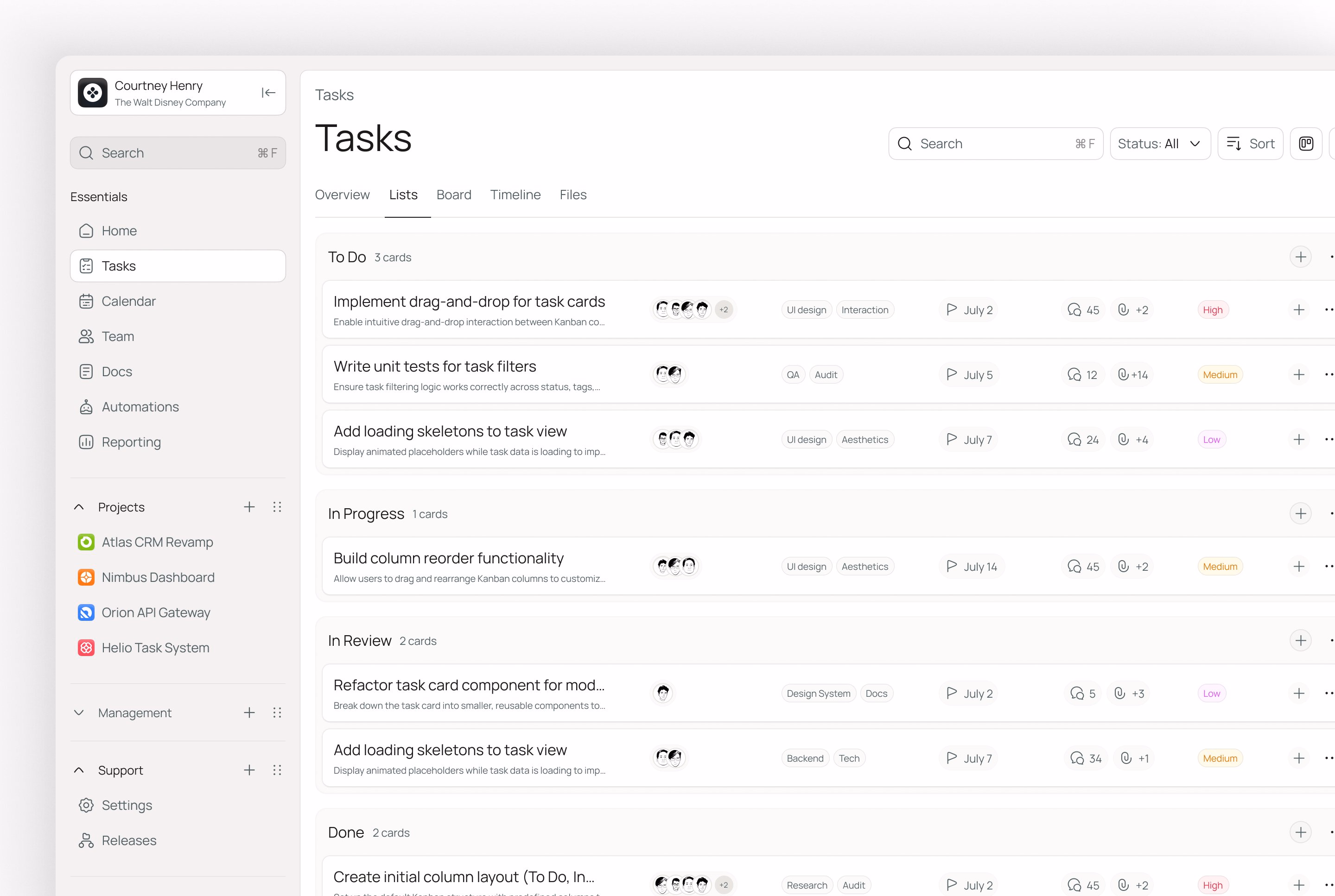Viewport: 1335px width, 896px height.
Task: Open the Atlas CRM Revamp project
Action: (x=178, y=543)
